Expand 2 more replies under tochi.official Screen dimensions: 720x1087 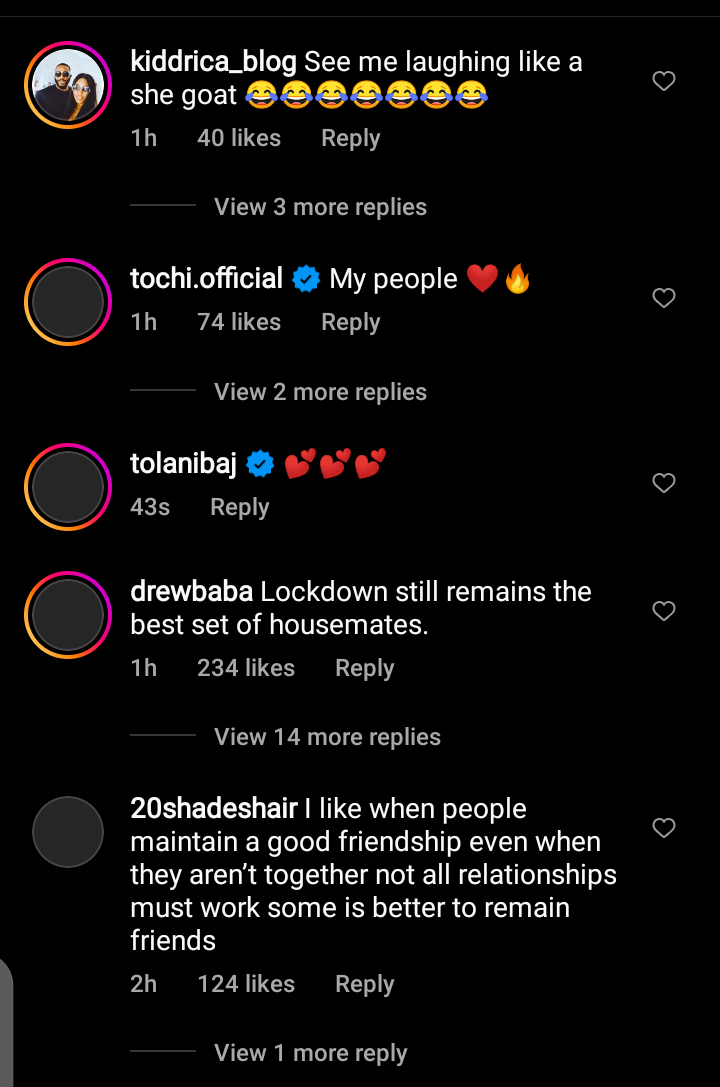pos(320,392)
